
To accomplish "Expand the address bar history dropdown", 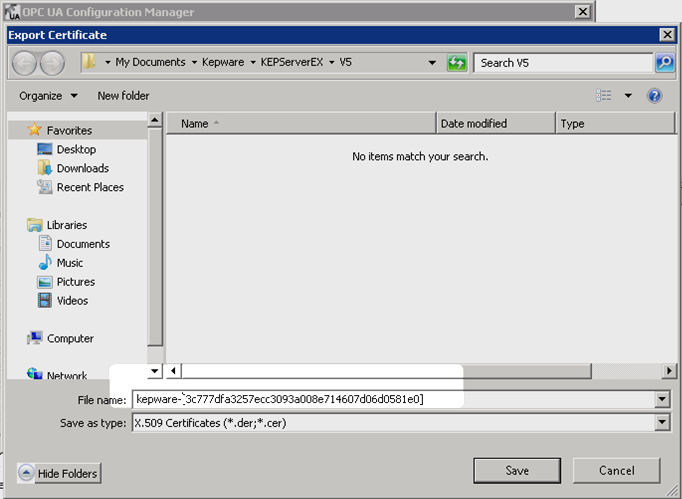I will pyautogui.click(x=432, y=63).
